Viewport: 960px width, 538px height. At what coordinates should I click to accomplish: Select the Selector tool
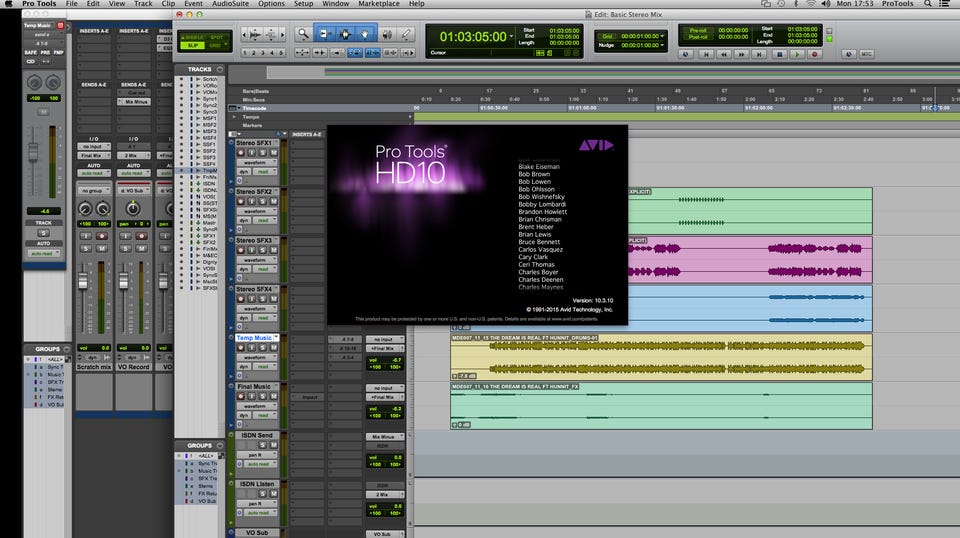click(345, 34)
